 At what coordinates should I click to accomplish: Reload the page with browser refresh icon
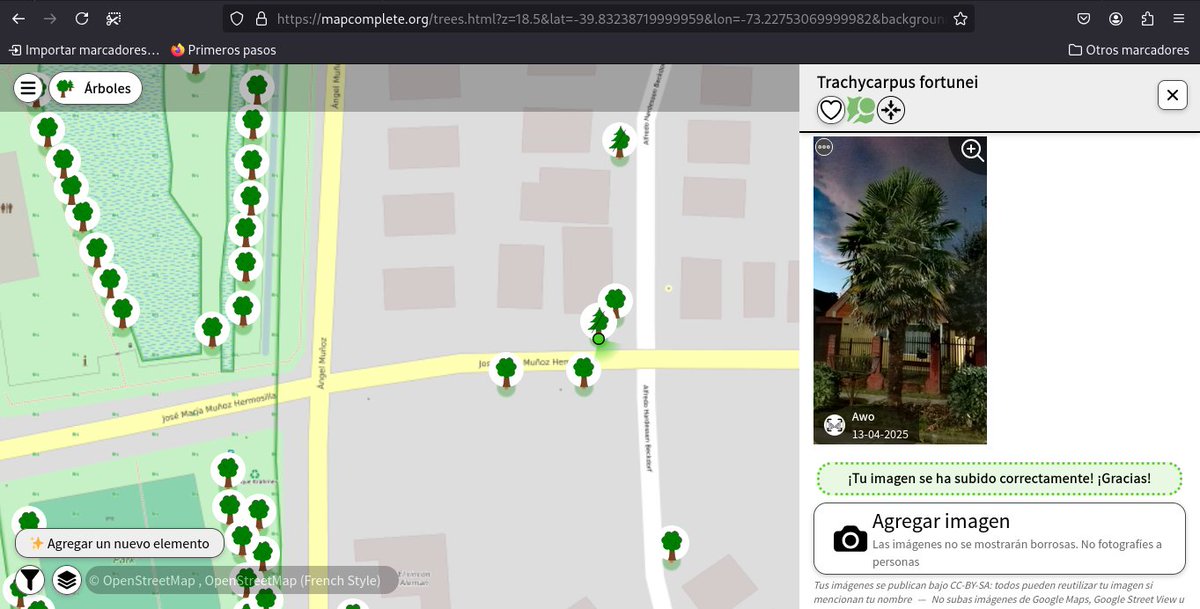[82, 18]
